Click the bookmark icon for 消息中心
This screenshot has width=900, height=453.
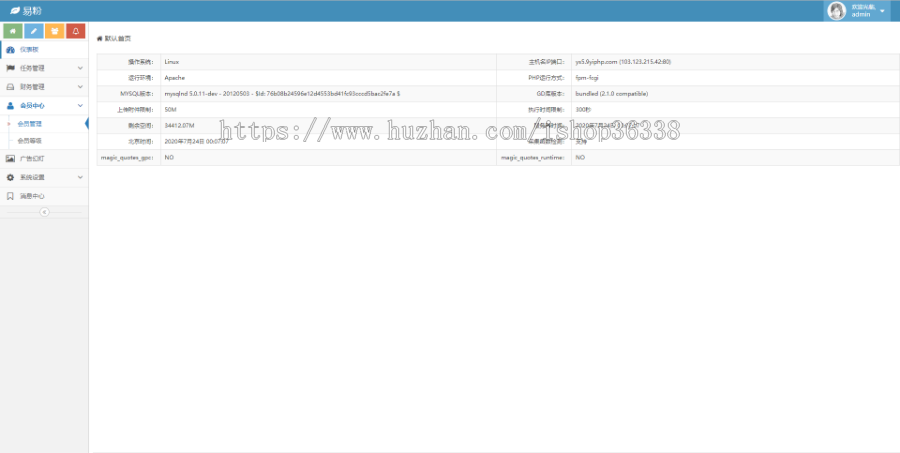pyautogui.click(x=10, y=196)
